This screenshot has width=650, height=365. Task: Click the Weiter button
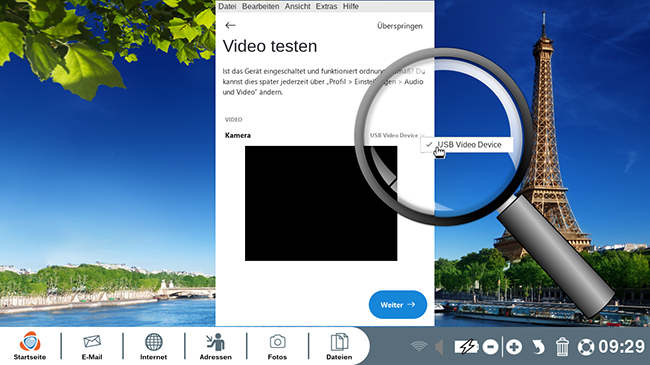[x=398, y=304]
